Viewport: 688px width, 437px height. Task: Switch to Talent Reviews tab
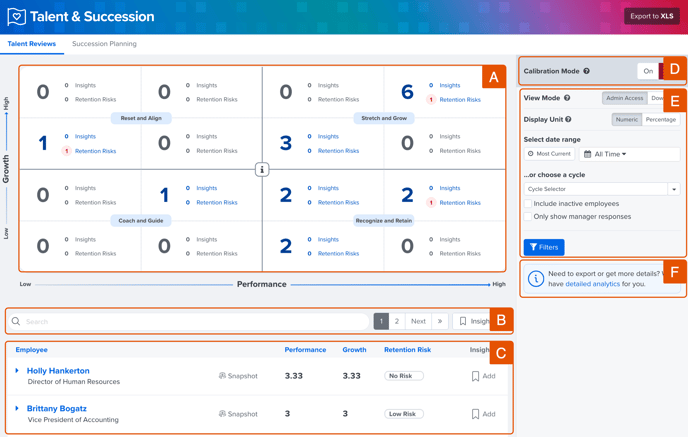click(x=32, y=44)
